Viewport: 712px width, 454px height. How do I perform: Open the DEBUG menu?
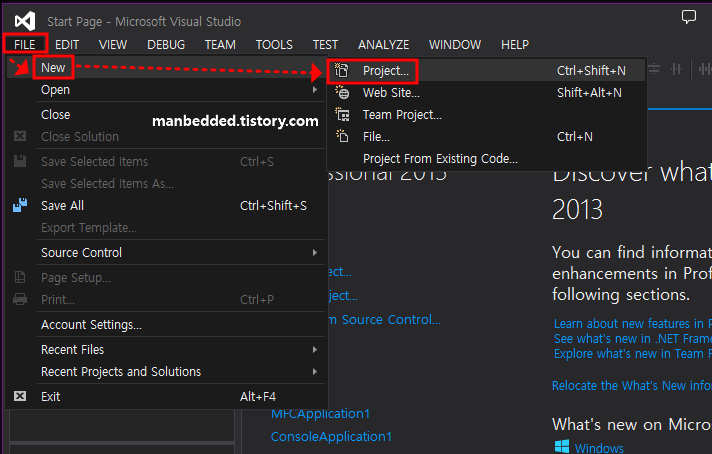pos(166,44)
